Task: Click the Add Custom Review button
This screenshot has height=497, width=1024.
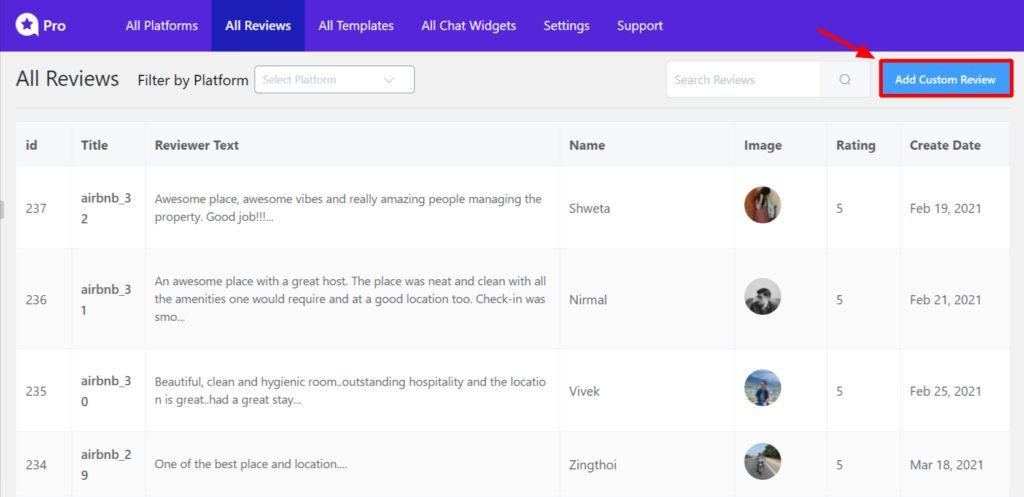Action: tap(946, 80)
